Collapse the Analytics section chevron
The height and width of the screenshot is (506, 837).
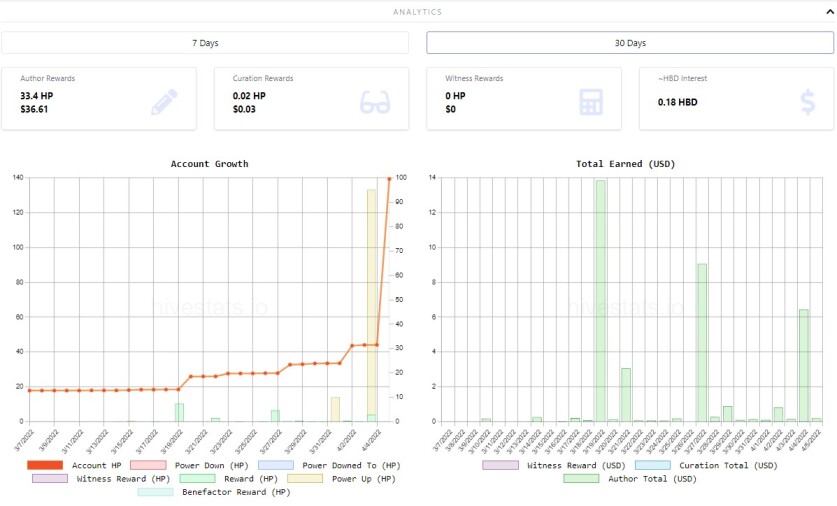point(830,12)
